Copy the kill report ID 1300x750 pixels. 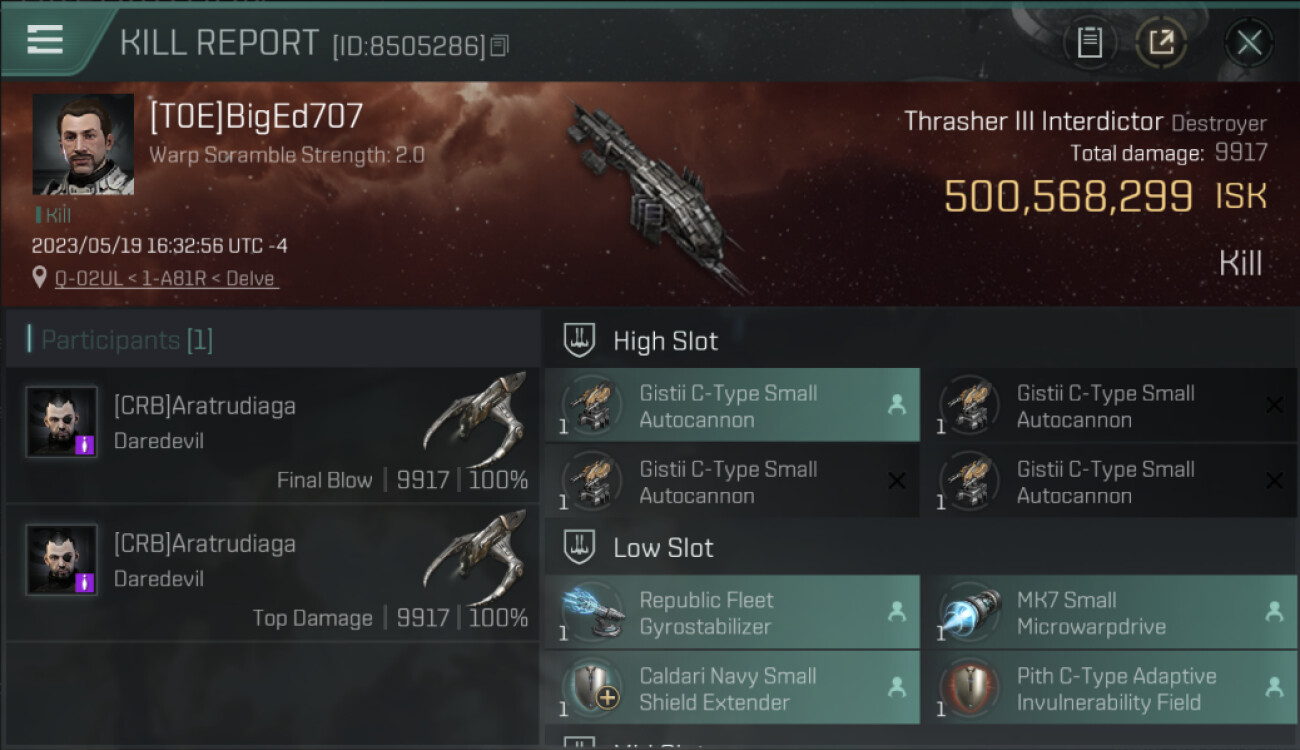(x=500, y=45)
